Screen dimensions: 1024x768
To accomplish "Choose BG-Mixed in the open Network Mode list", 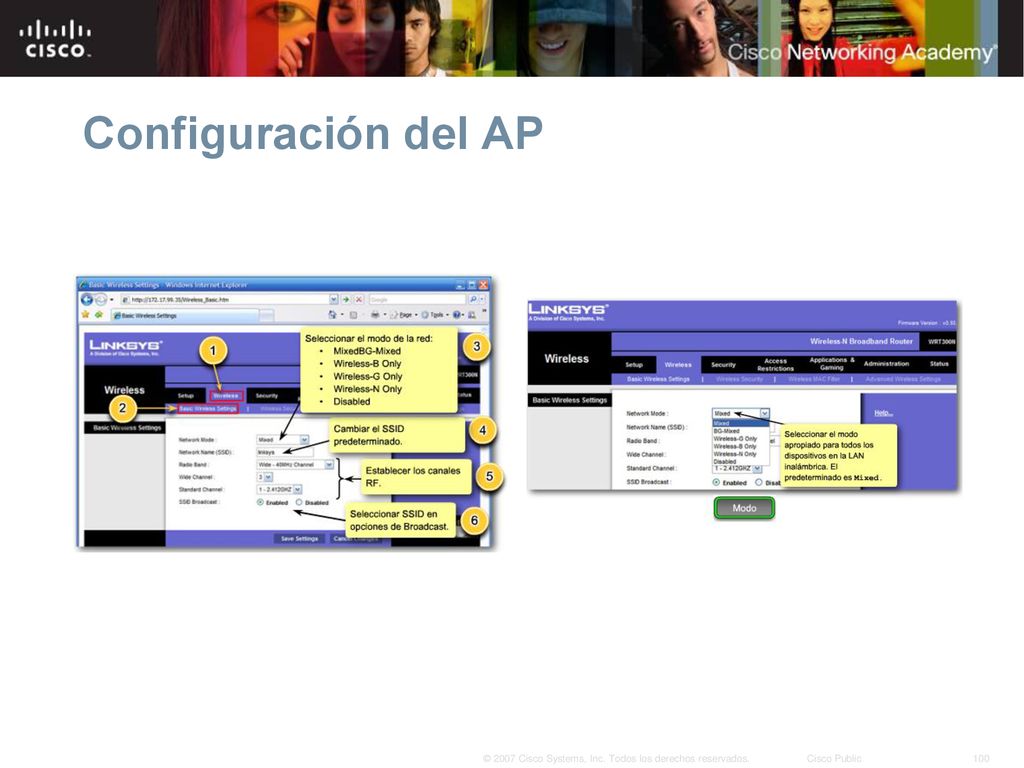I will [741, 431].
